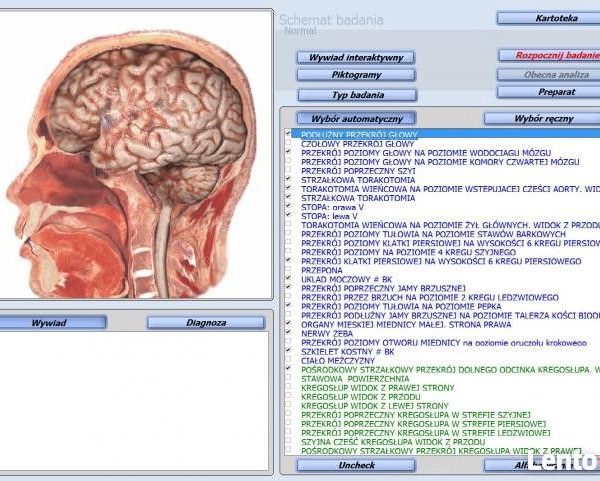
Task: Select PRZEKRÓJ POPRZECZNY KRĘGOSŁUPA W STREFIE LĘDŹWIOWEJ
Action: pyautogui.click(x=426, y=433)
